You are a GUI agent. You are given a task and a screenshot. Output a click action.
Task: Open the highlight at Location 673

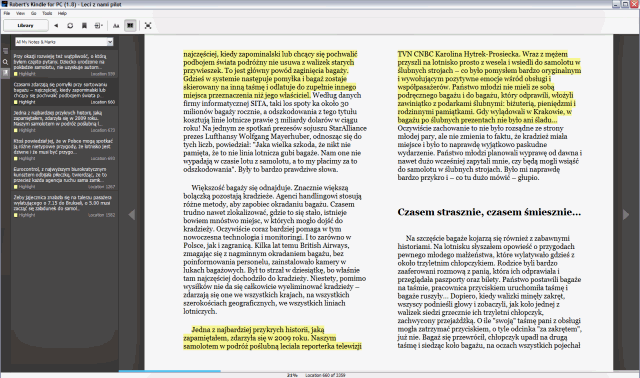[x=64, y=121]
